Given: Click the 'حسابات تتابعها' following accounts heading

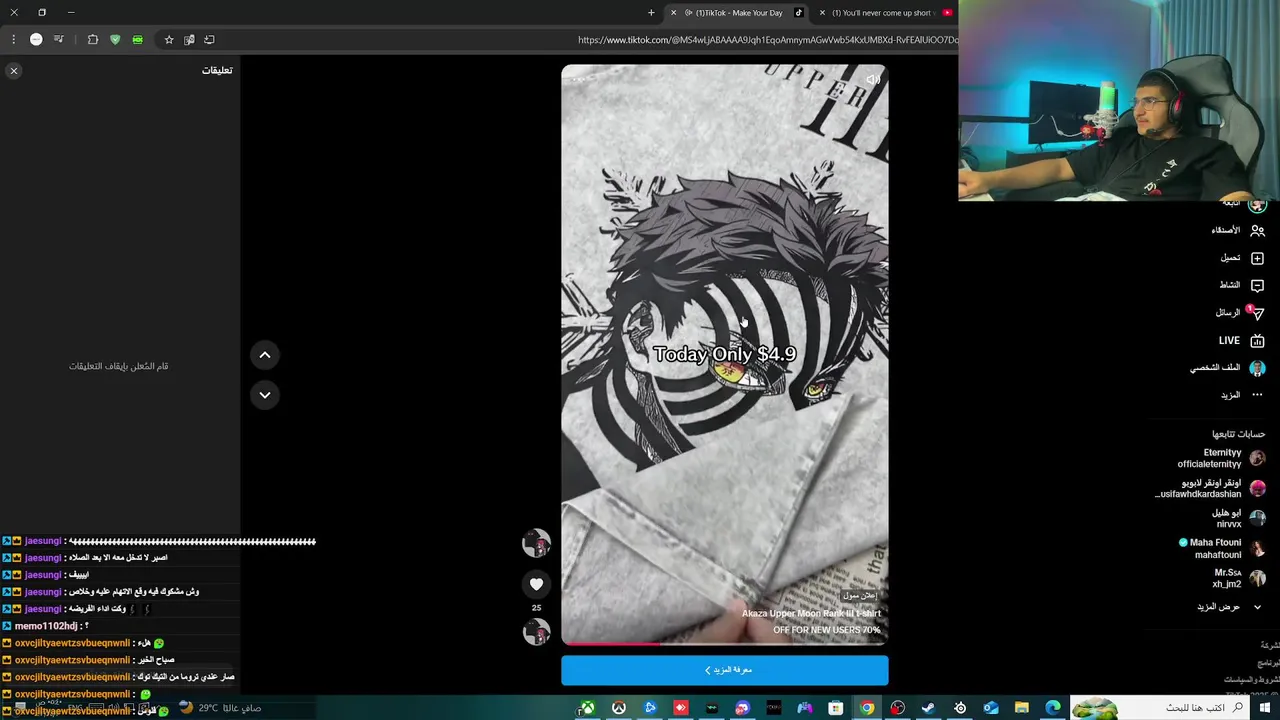Looking at the screenshot, I should pyautogui.click(x=1238, y=434).
